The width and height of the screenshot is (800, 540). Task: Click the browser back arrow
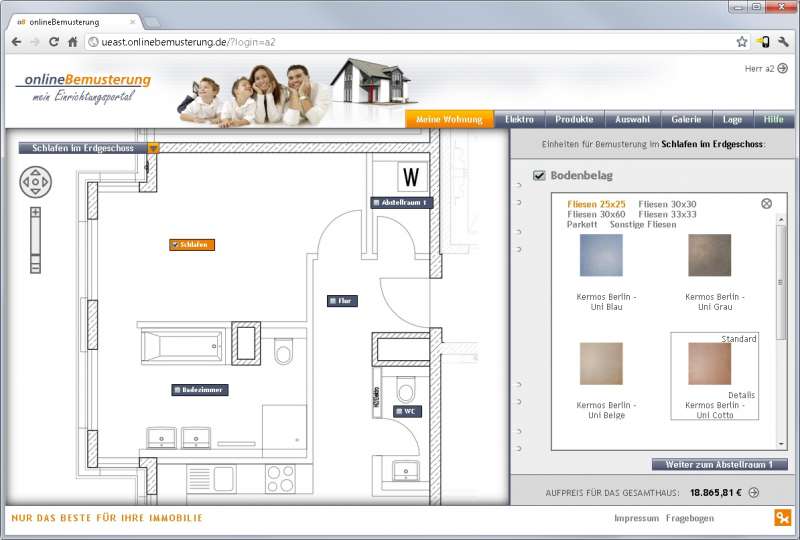pos(16,42)
